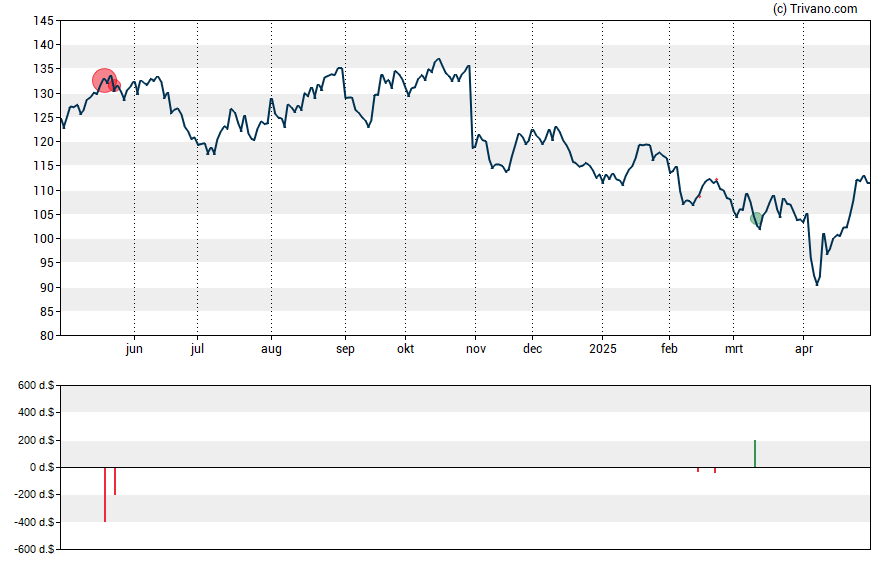
Task: Click the '200 d.$' axis label
Action: click(x=36, y=440)
